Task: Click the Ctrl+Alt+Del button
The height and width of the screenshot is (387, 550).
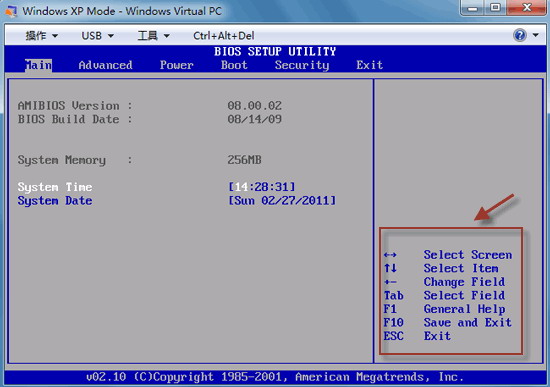Action: pyautogui.click(x=224, y=35)
